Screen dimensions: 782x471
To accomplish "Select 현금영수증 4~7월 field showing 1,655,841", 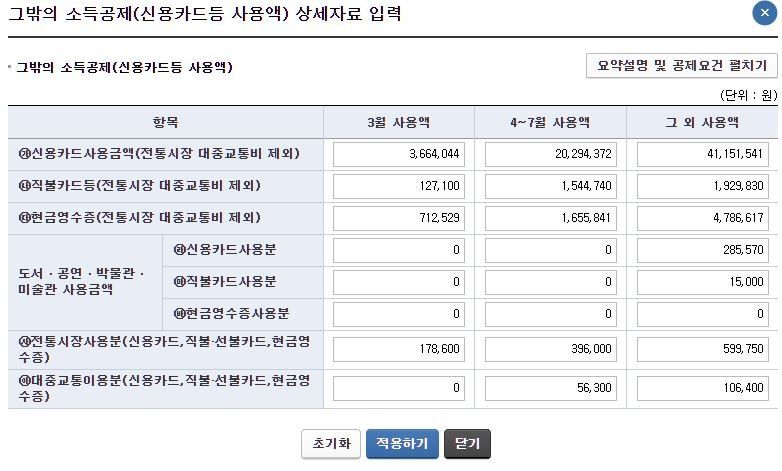I will pos(550,218).
